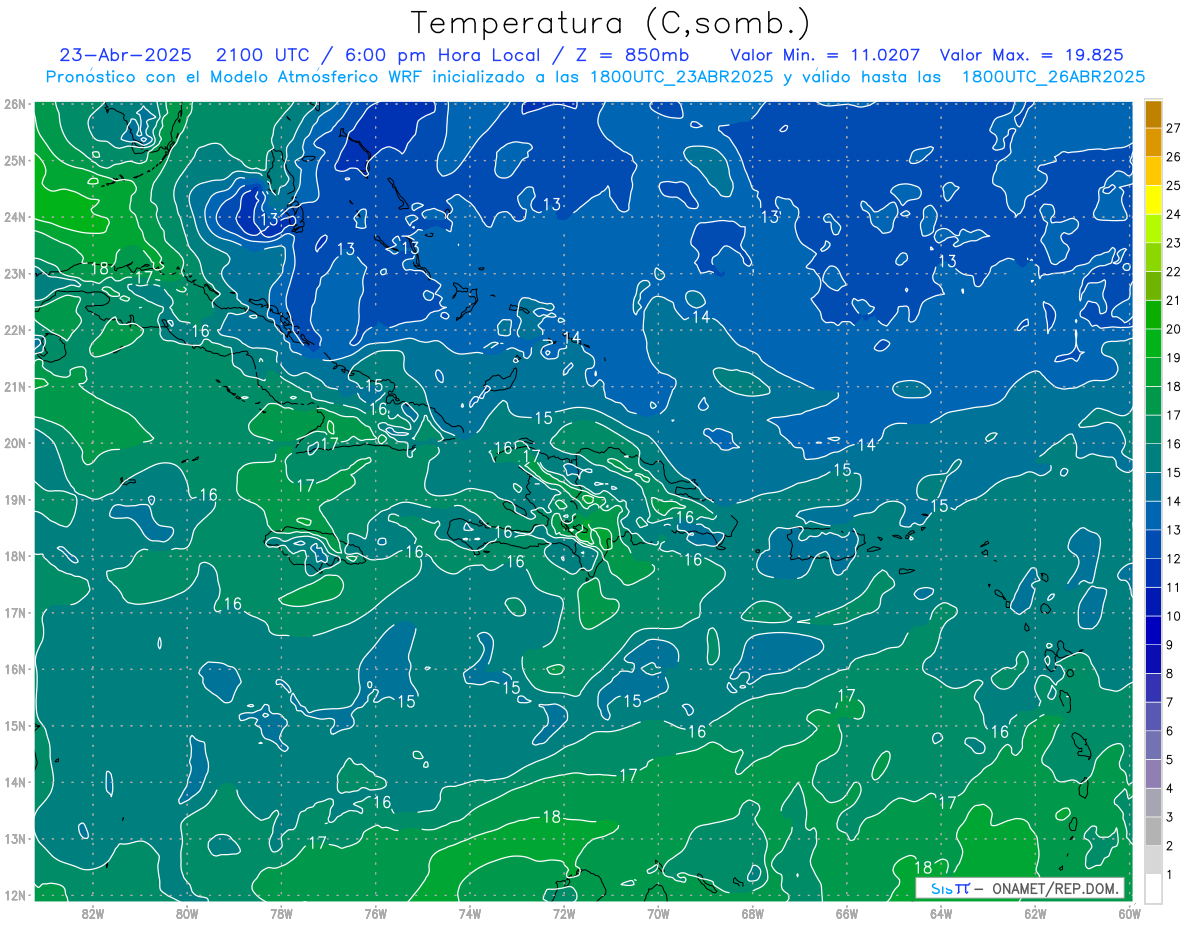Click color scale label 27
This screenshot has width=1200, height=927.
[1173, 127]
